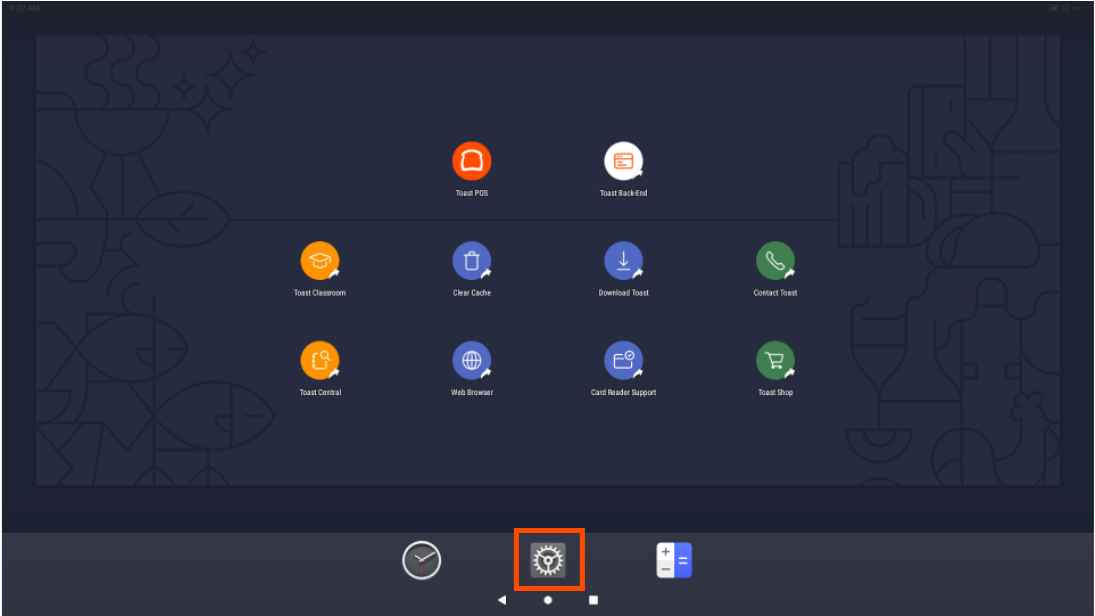Tap the Do Not Disturb status icon

pos(1068,7)
